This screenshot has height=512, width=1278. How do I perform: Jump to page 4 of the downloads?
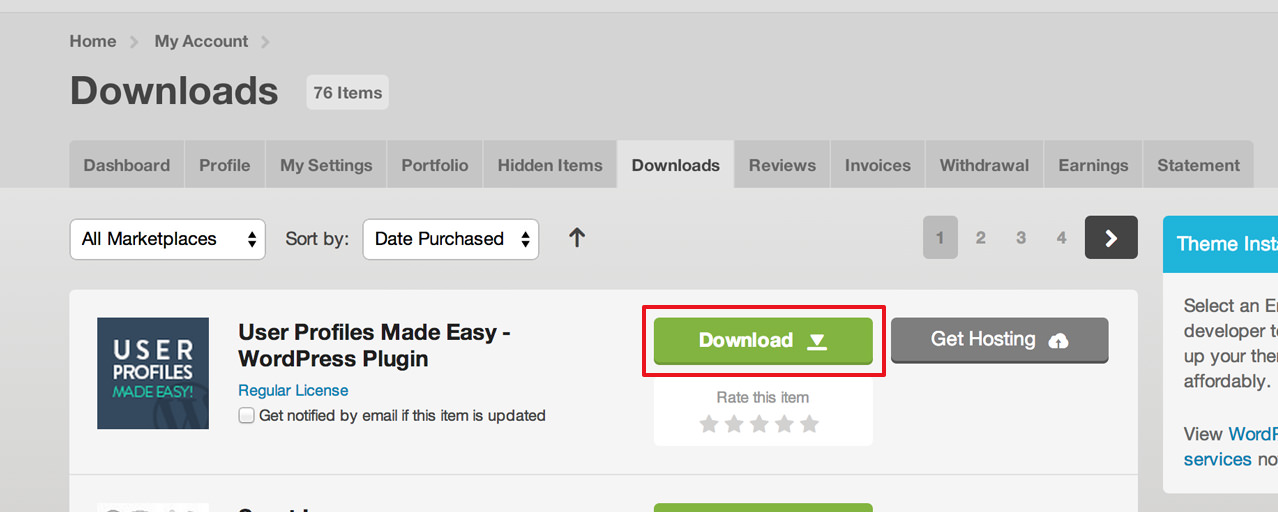[x=1061, y=238]
